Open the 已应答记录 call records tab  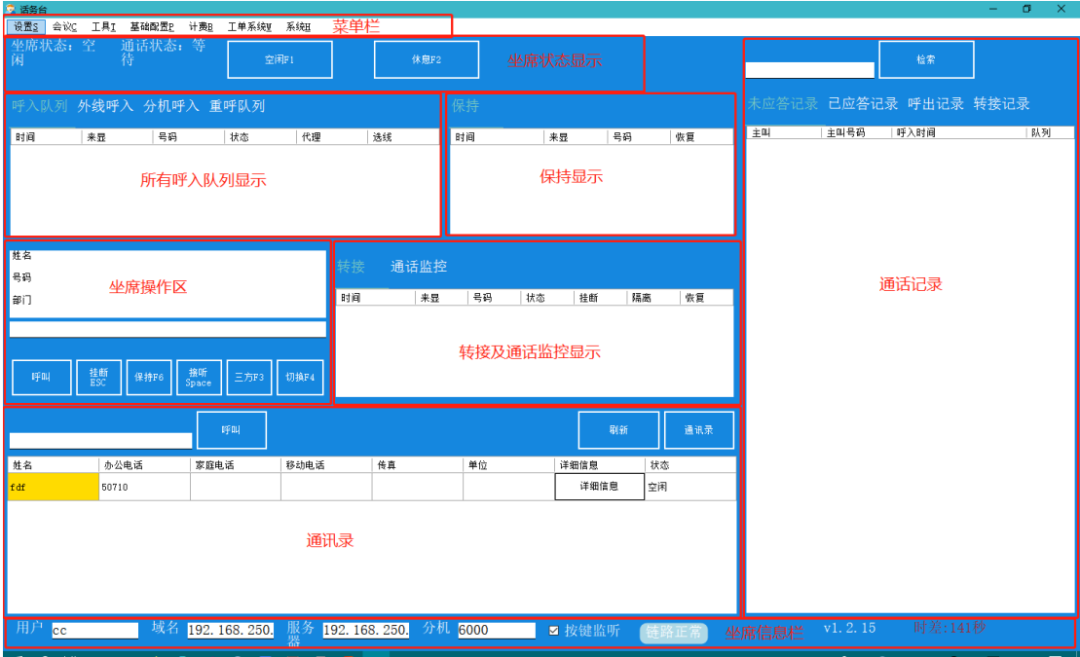863,104
